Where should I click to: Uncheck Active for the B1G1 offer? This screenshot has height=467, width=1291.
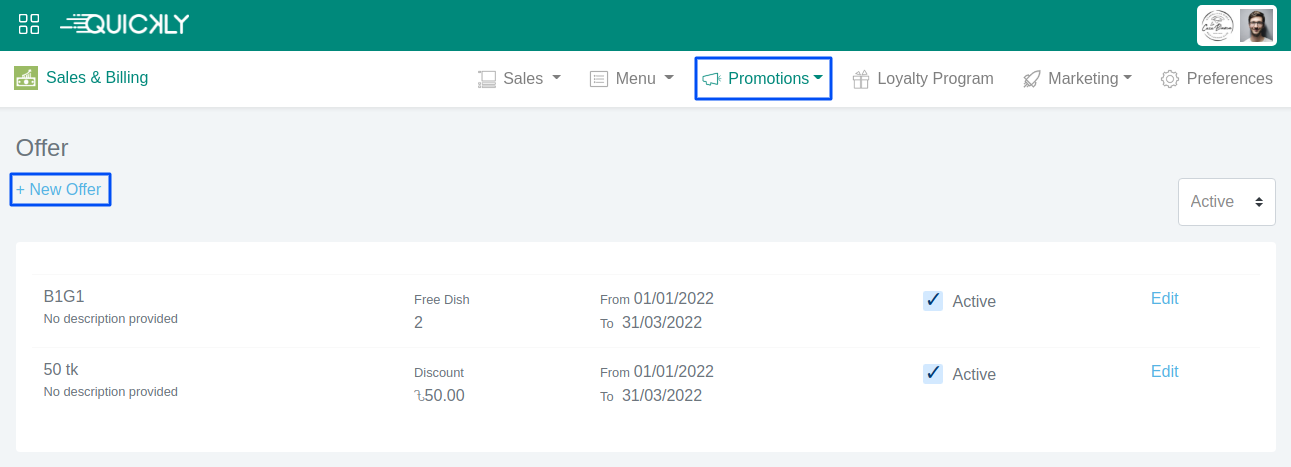933,300
